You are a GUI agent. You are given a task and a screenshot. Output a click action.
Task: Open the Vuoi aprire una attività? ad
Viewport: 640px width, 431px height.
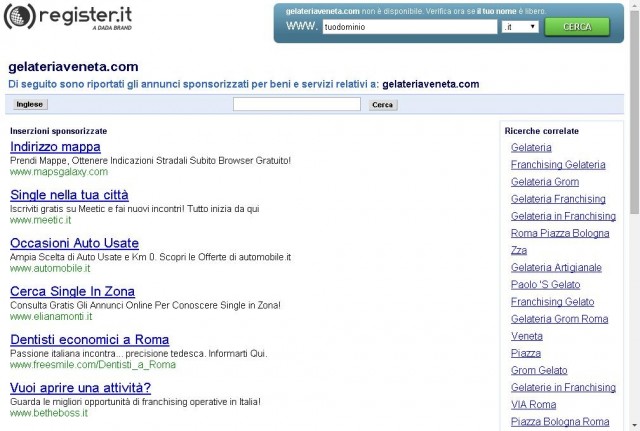(80, 387)
